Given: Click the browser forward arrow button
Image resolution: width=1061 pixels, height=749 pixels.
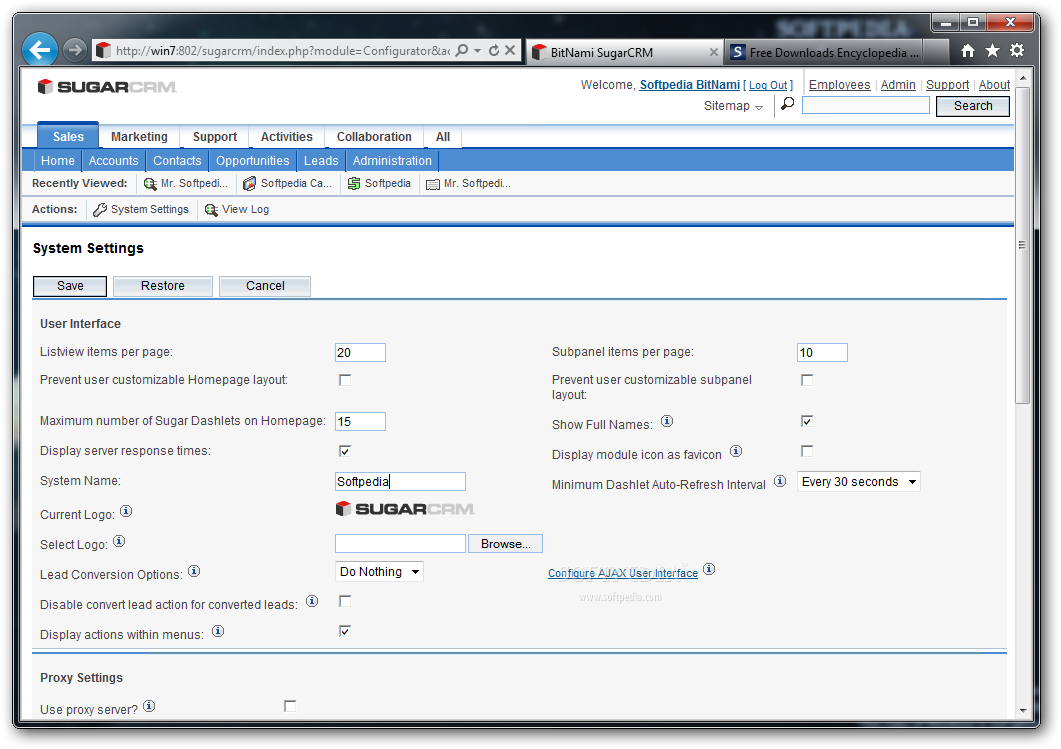Looking at the screenshot, I should click(74, 50).
